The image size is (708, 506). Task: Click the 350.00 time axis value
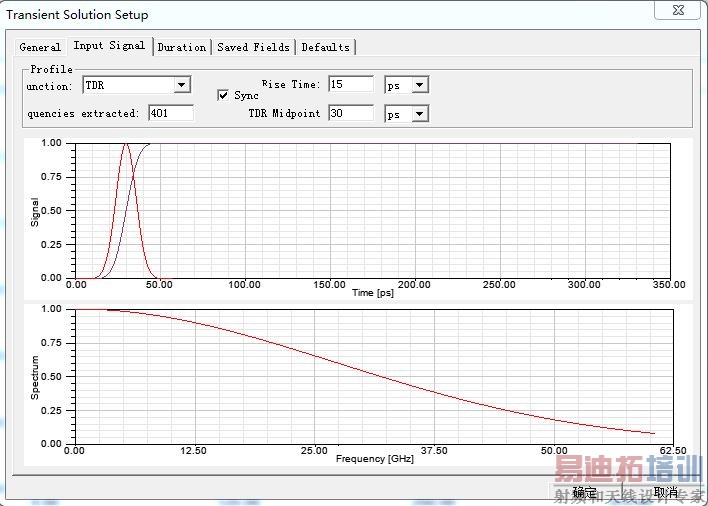coord(669,284)
